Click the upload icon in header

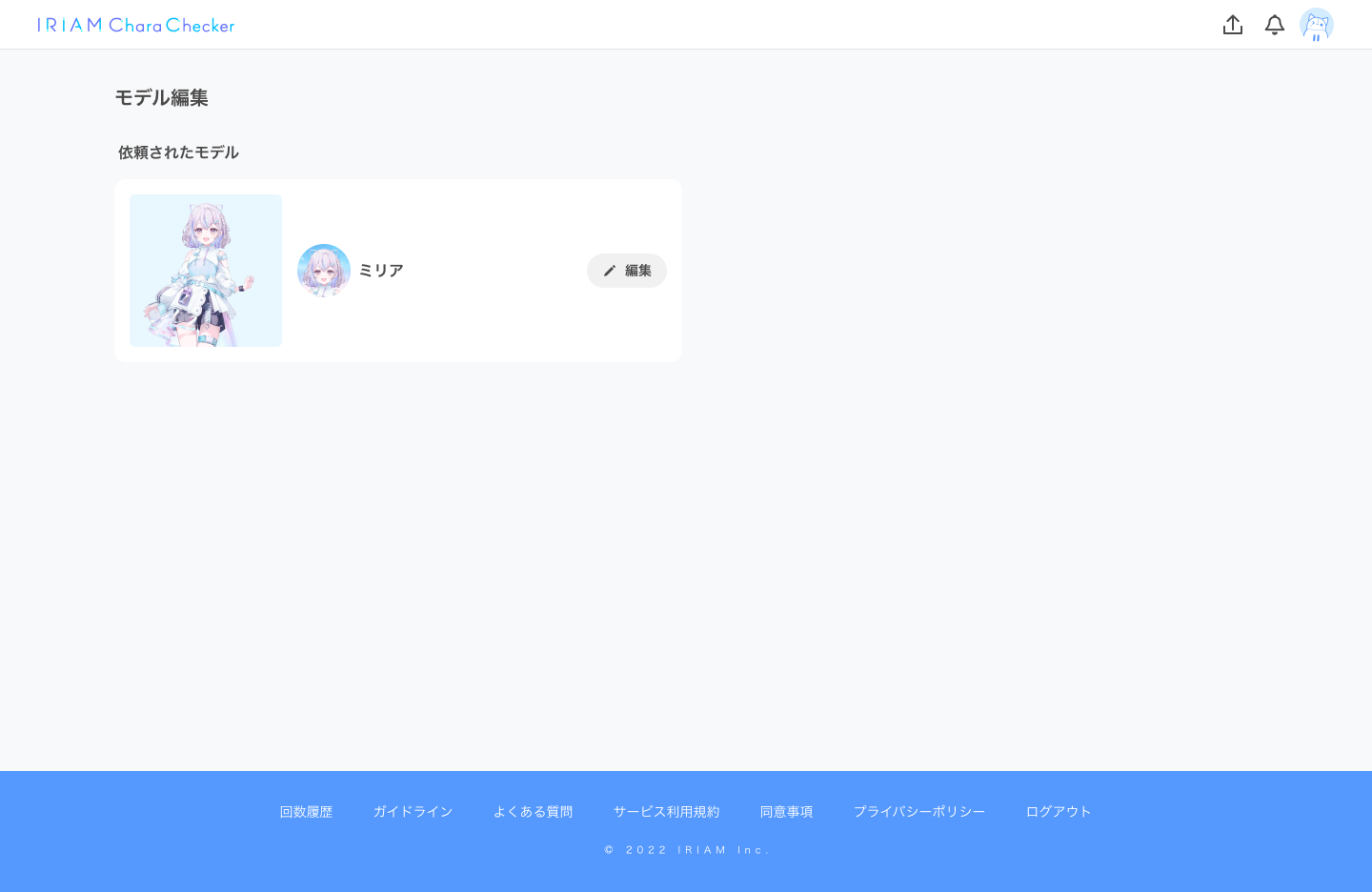tap(1233, 25)
